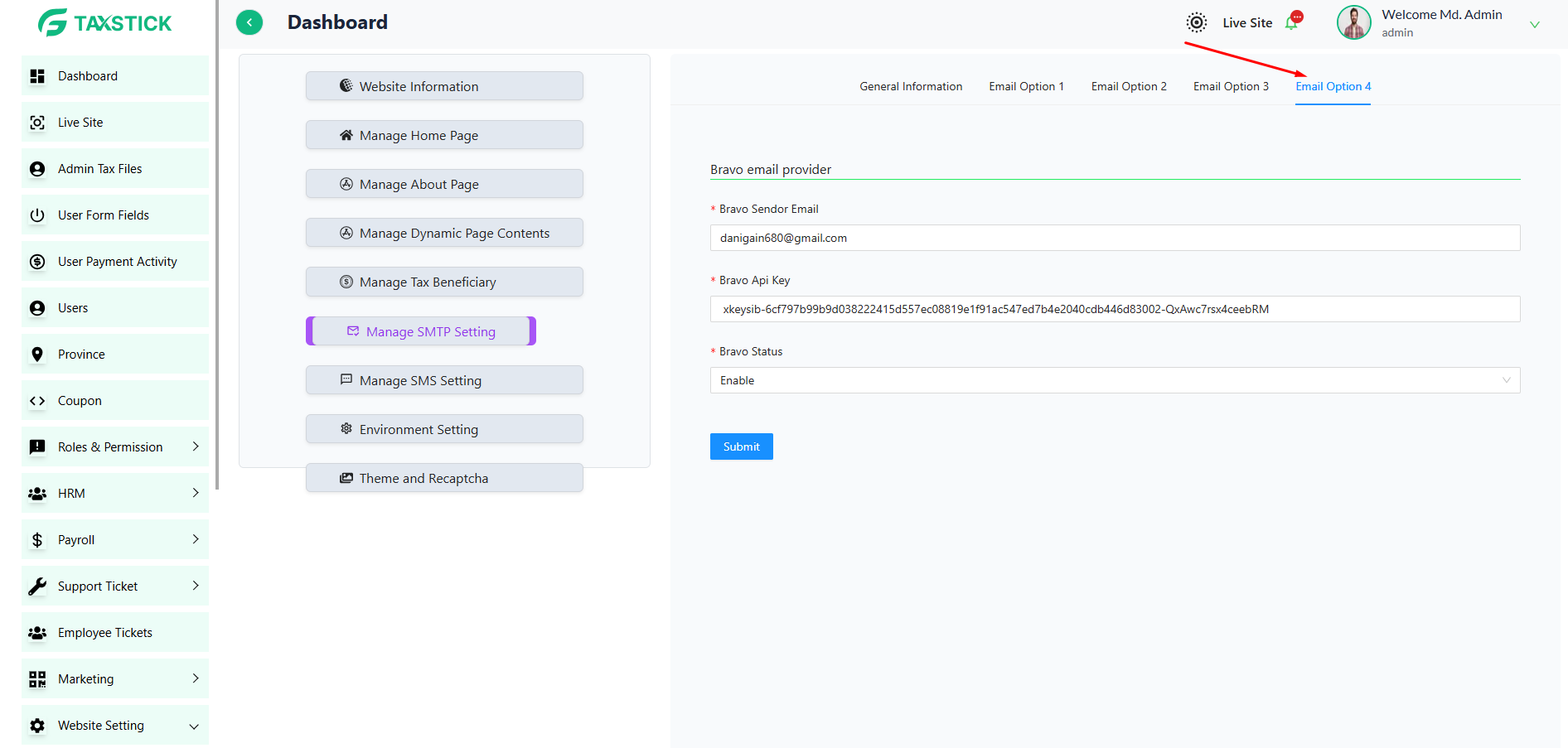Open the Bravo Status dropdown
The height and width of the screenshot is (748, 1568).
coord(1114,380)
